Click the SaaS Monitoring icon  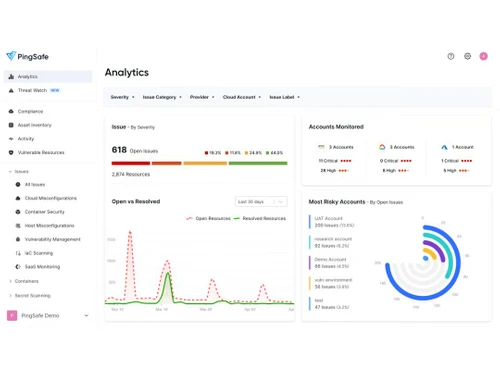pyautogui.click(x=18, y=267)
